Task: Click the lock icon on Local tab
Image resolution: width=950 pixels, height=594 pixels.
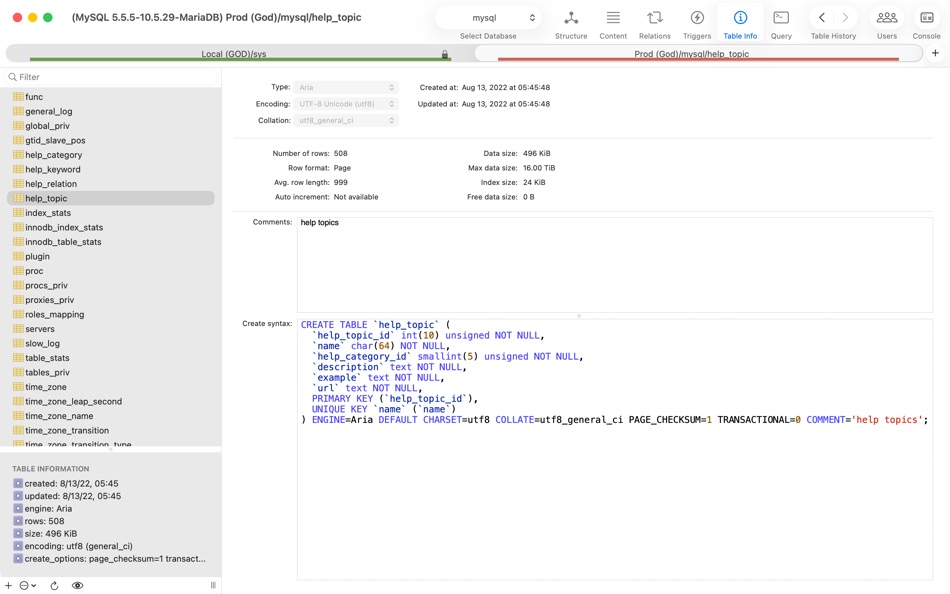Action: [x=445, y=55]
